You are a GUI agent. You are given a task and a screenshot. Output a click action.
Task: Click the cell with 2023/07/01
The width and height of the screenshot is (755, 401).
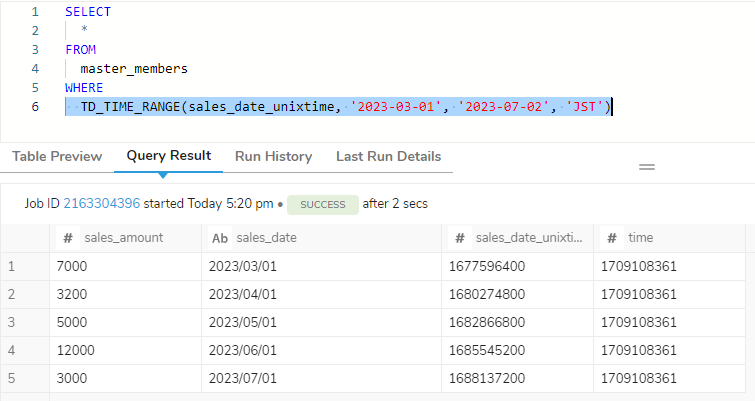321,378
